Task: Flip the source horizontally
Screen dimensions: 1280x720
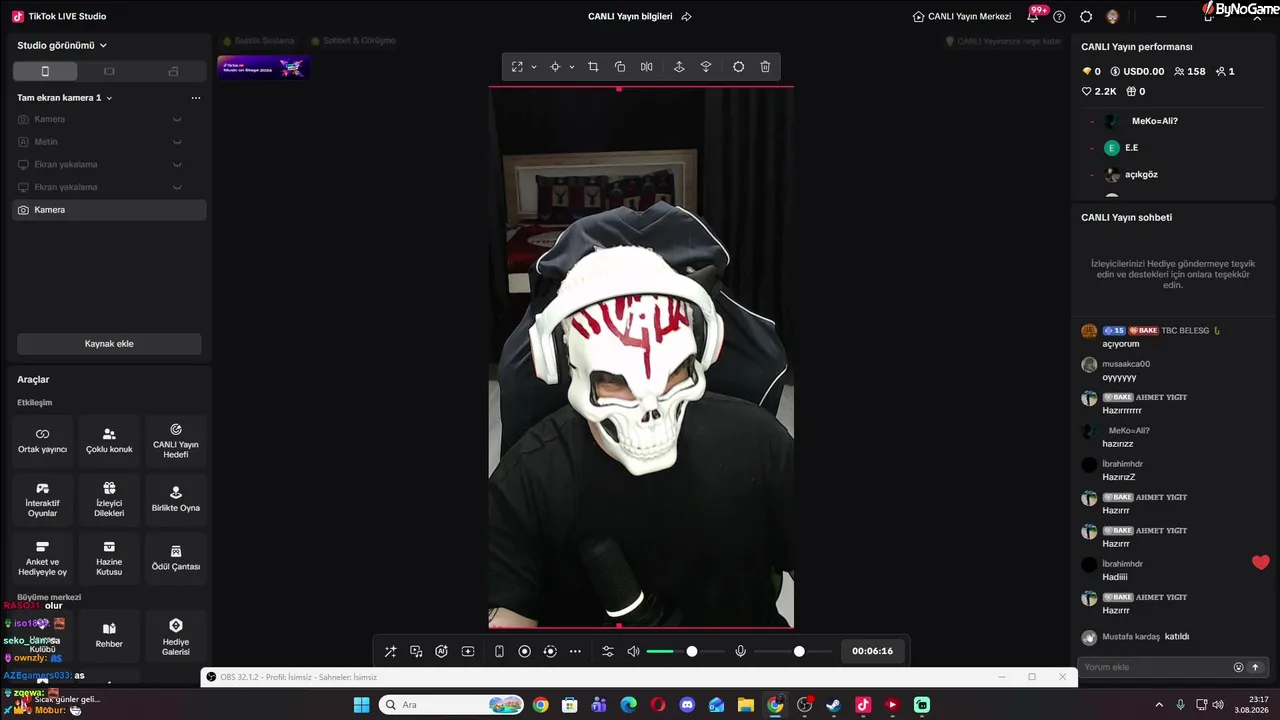Action: [x=647, y=67]
